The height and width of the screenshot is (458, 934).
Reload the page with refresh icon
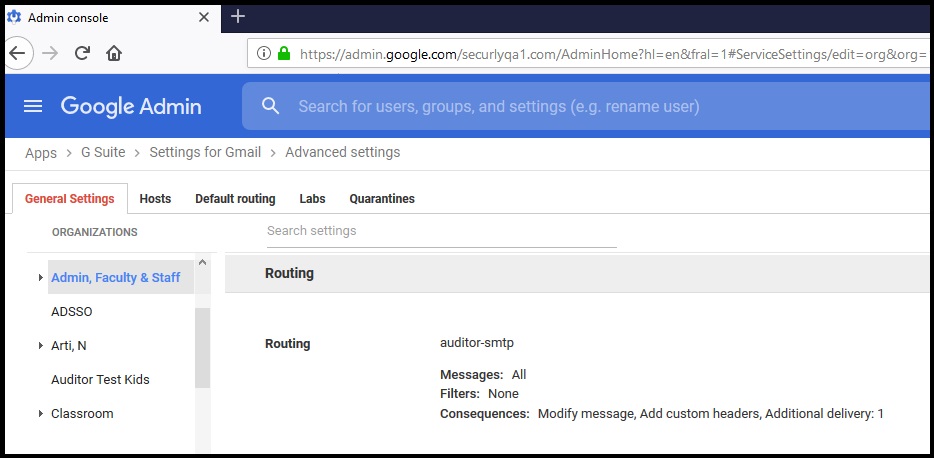pos(82,53)
